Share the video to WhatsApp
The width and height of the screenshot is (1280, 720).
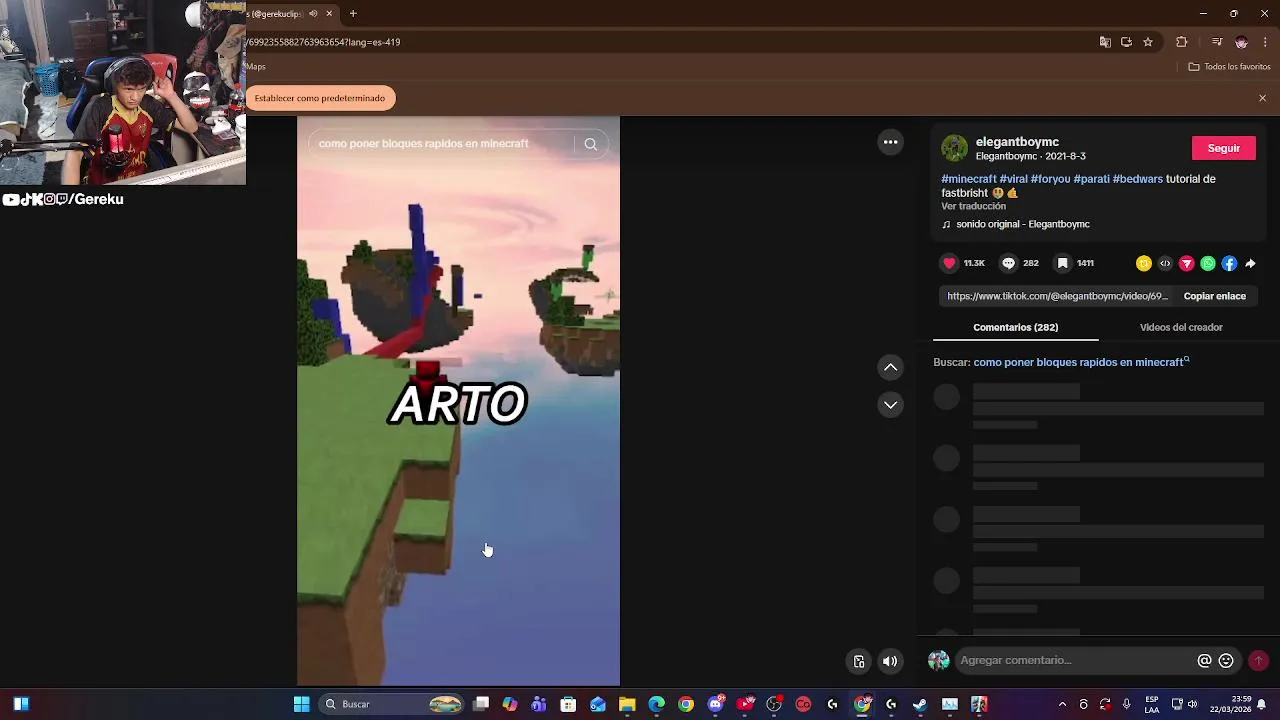[1208, 264]
